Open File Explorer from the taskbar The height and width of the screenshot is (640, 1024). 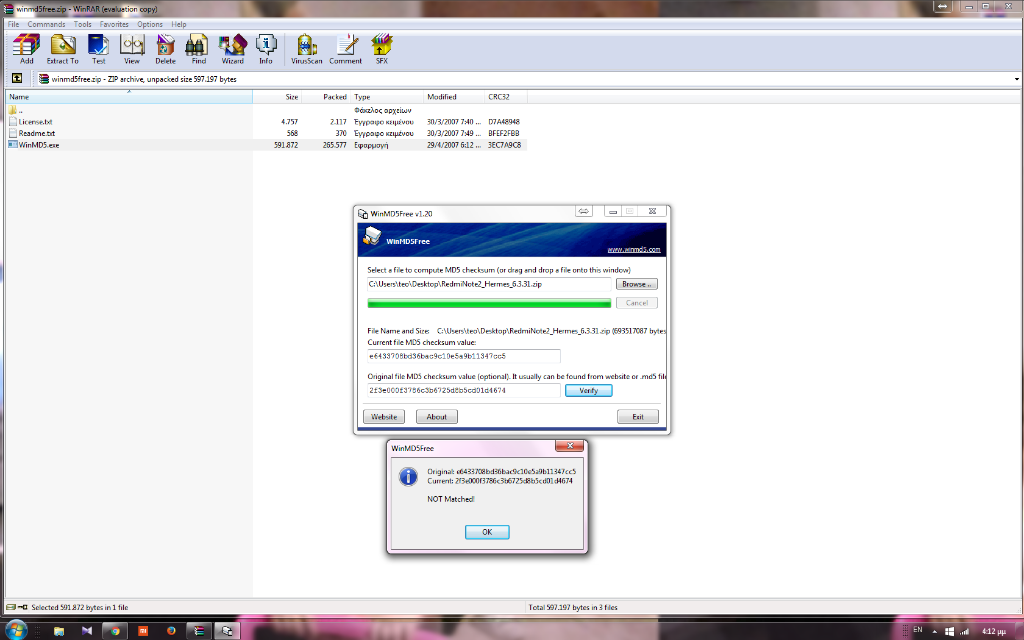[59, 631]
